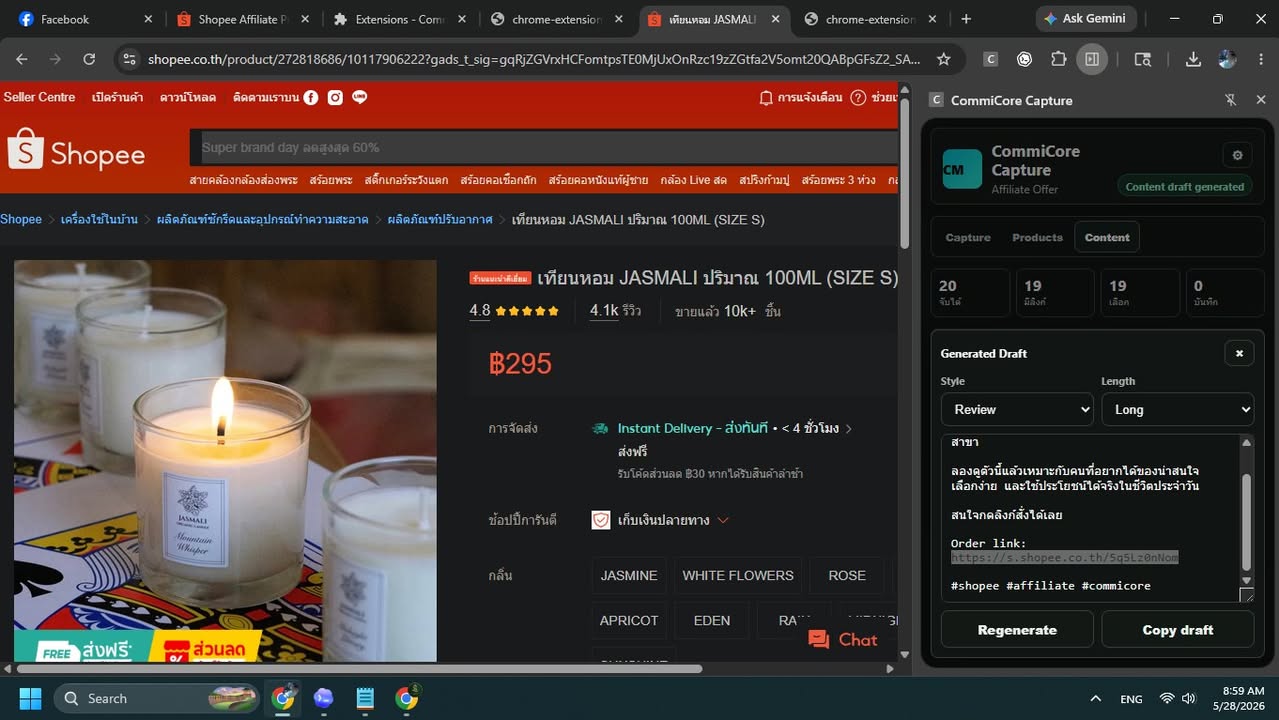This screenshot has width=1279, height=720.
Task: Reload the Shopee page
Action: point(89,59)
